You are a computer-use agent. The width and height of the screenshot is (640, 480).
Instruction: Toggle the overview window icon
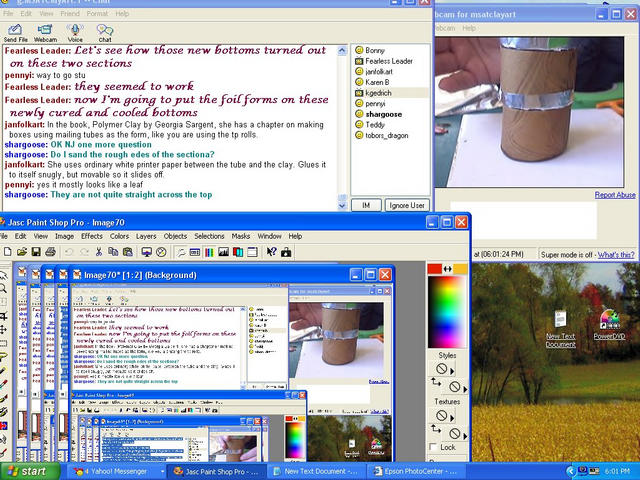(253, 252)
